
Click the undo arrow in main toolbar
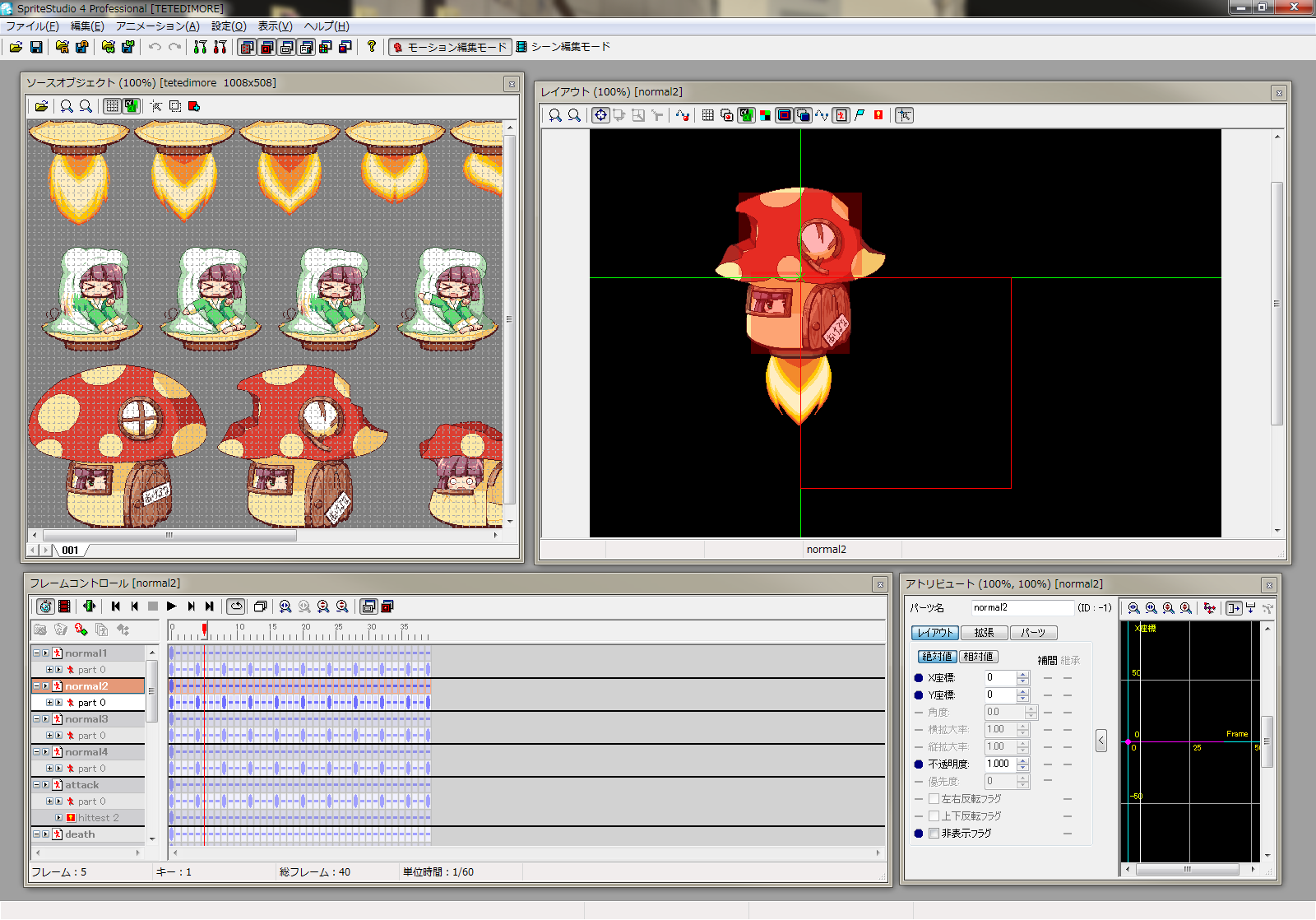(155, 47)
